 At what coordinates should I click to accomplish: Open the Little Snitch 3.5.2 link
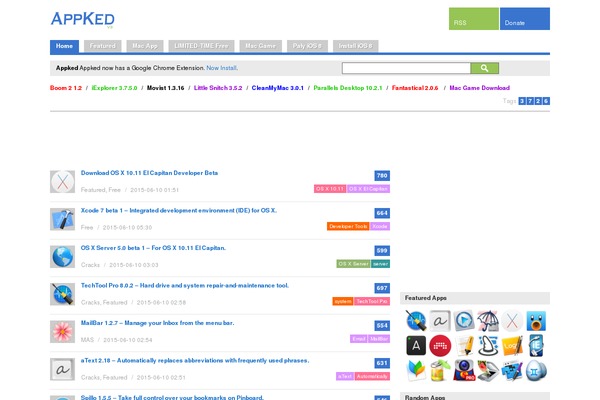point(218,88)
